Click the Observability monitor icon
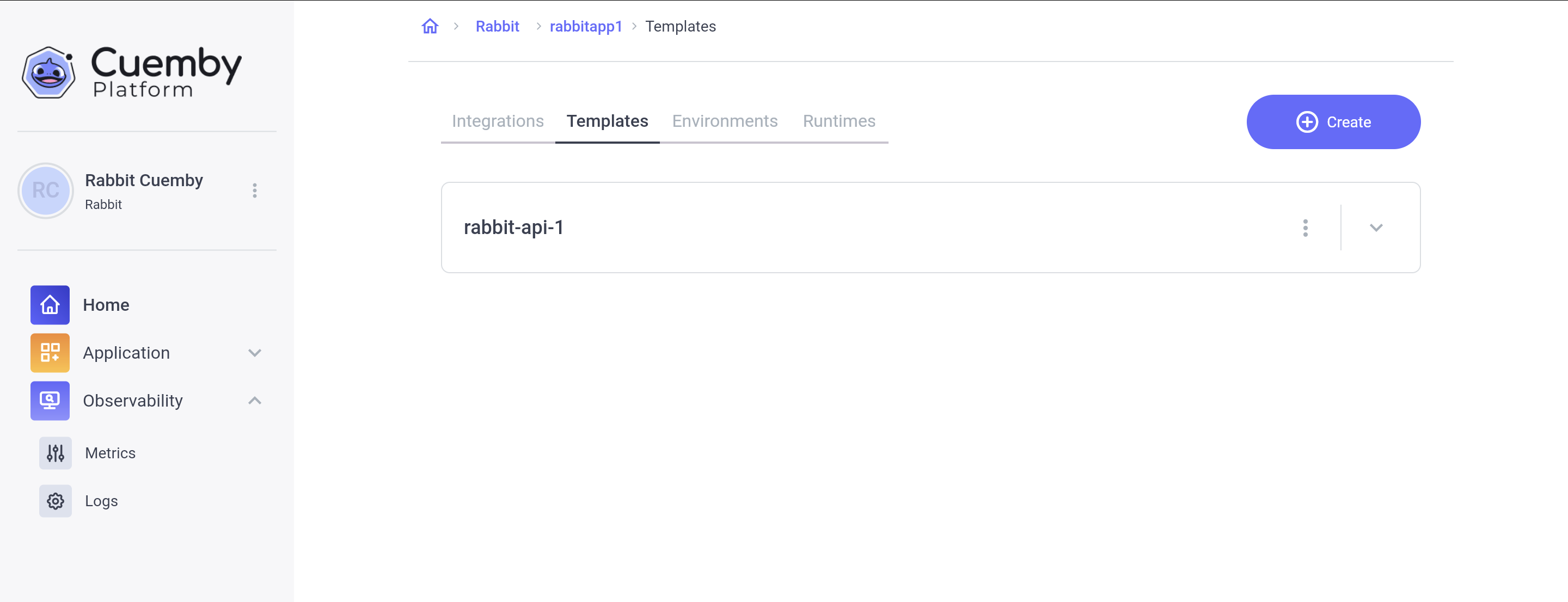Viewport: 1568px width, 602px height. tap(50, 401)
